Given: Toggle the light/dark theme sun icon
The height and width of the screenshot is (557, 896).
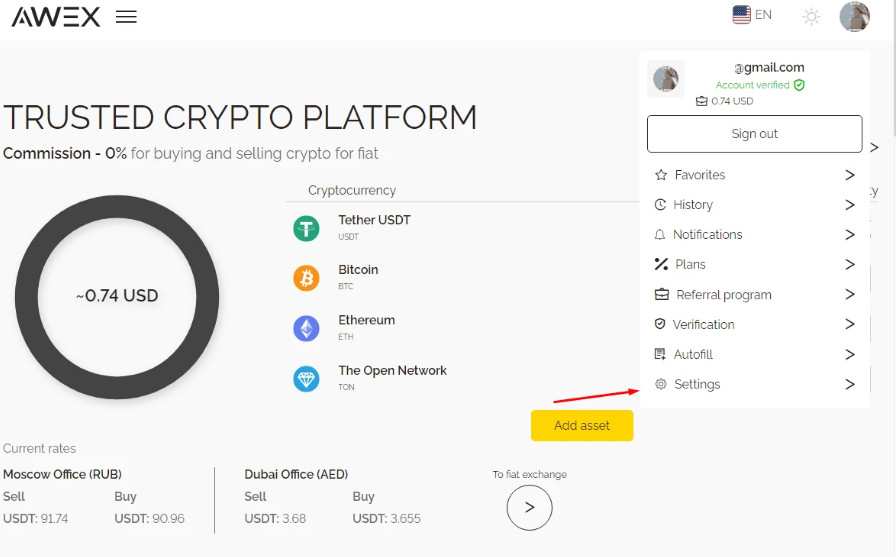Looking at the screenshot, I should coord(811,17).
